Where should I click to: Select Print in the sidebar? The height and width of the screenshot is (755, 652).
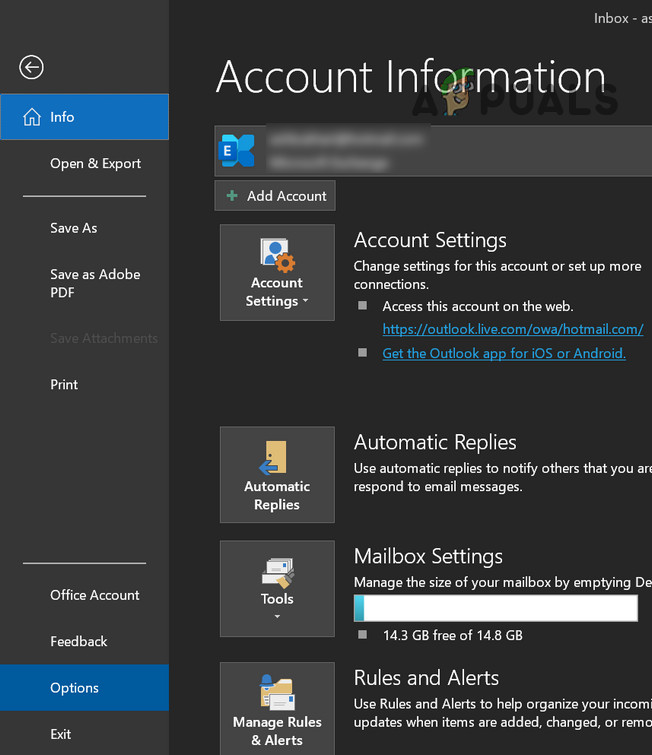point(64,384)
